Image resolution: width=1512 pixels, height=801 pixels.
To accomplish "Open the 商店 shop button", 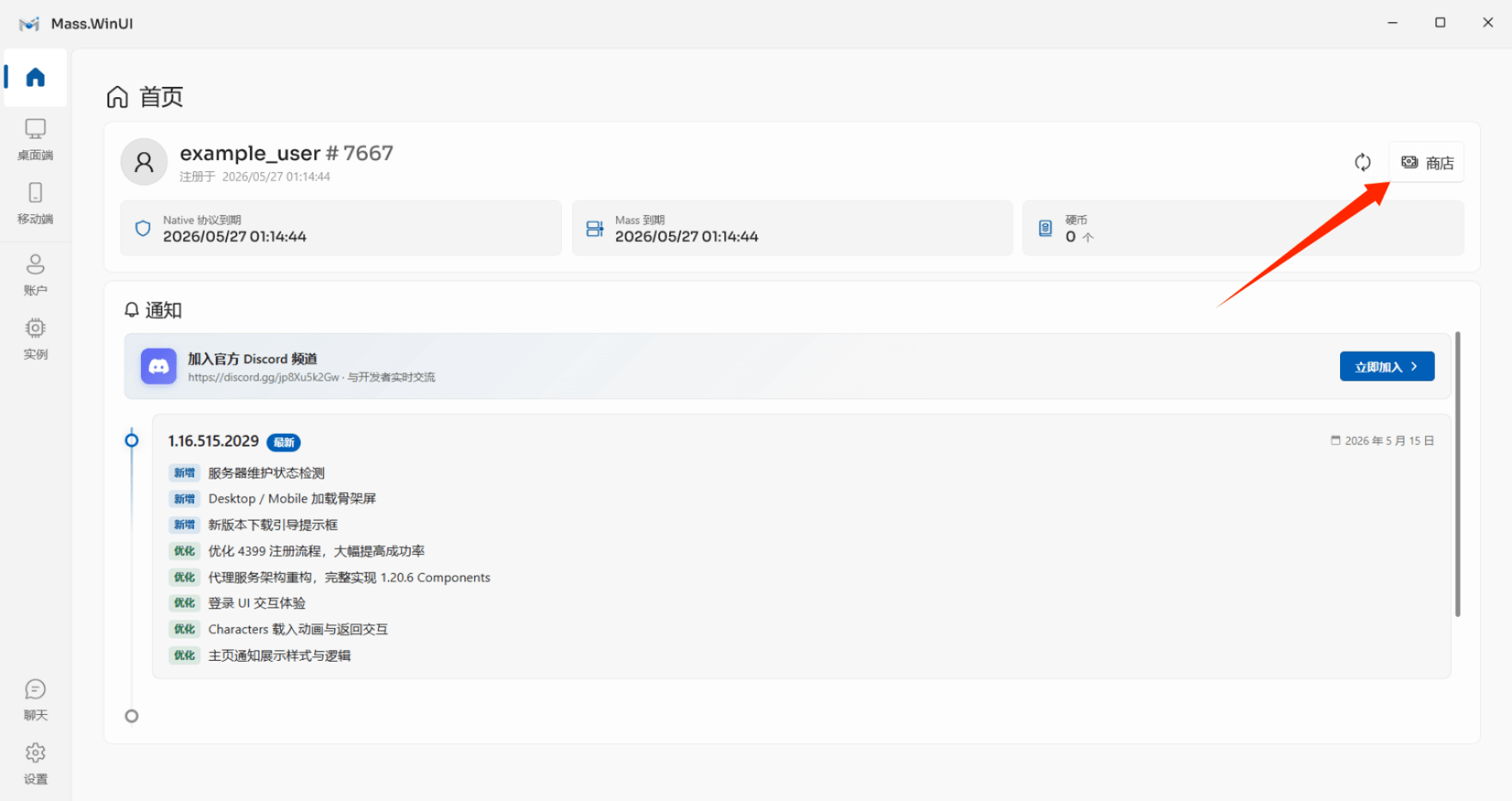I will click(x=1427, y=162).
